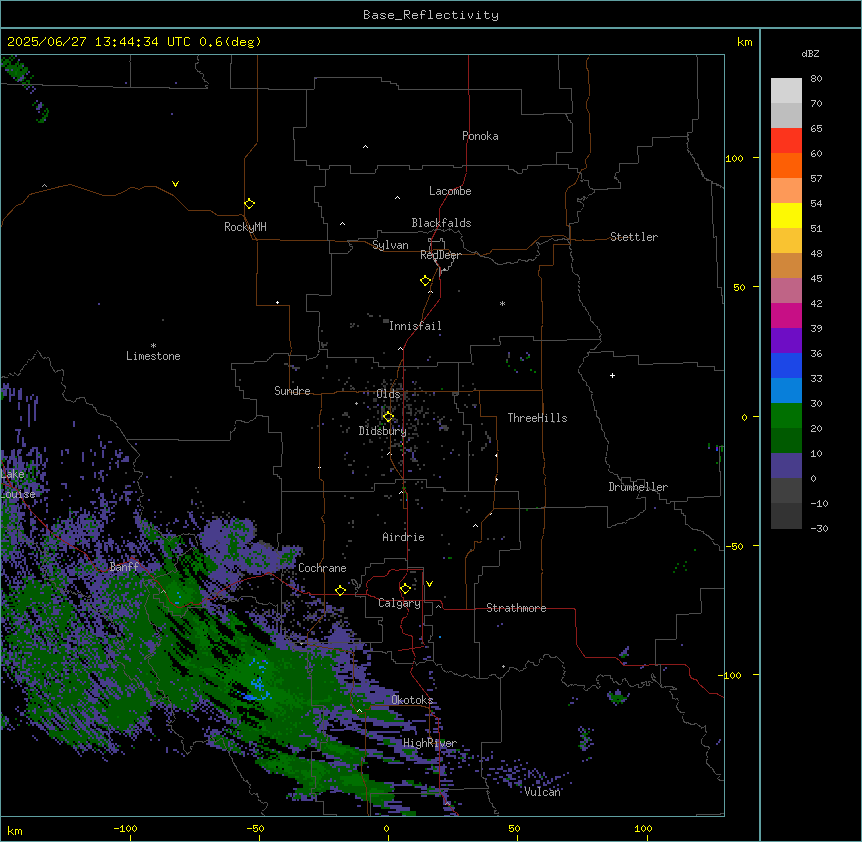The height and width of the screenshot is (842, 862).
Task: Pick the orange 57-60 dBZ legend swatch
Action: (x=786, y=166)
